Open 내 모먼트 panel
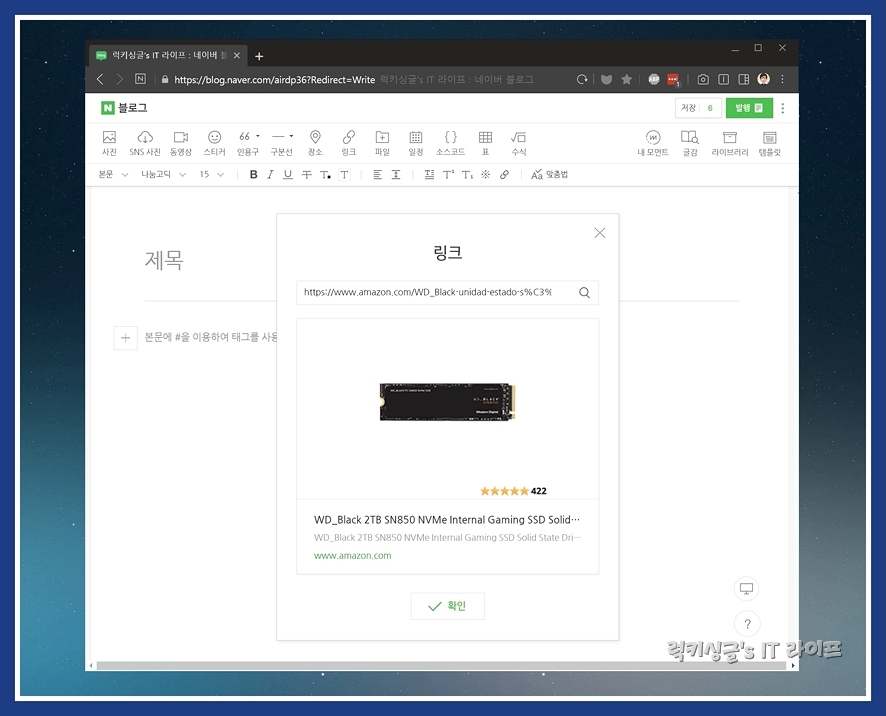The image size is (886, 716). (x=653, y=143)
